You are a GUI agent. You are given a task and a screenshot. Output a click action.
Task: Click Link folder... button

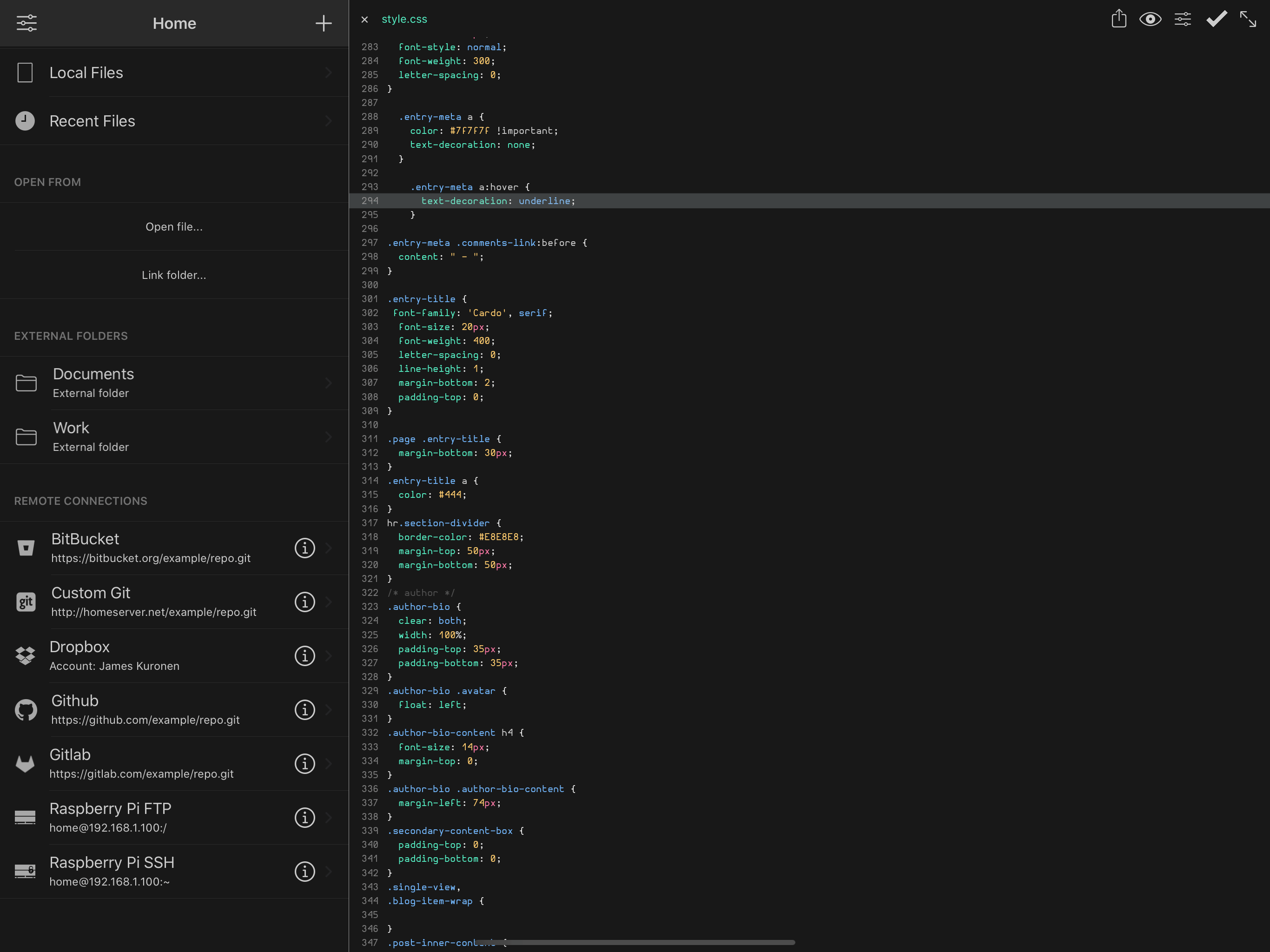tap(174, 274)
